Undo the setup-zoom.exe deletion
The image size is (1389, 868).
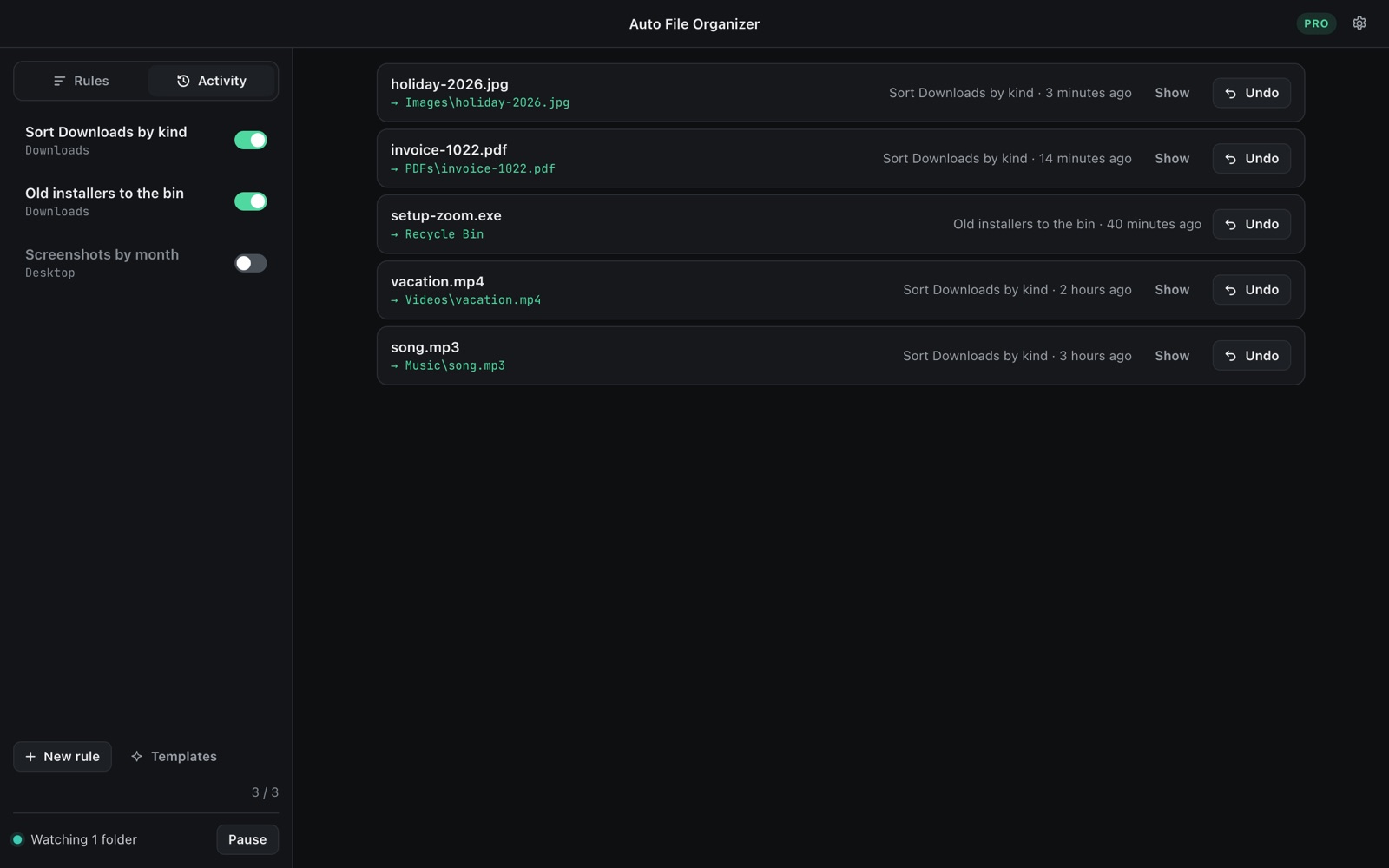coord(1251,224)
